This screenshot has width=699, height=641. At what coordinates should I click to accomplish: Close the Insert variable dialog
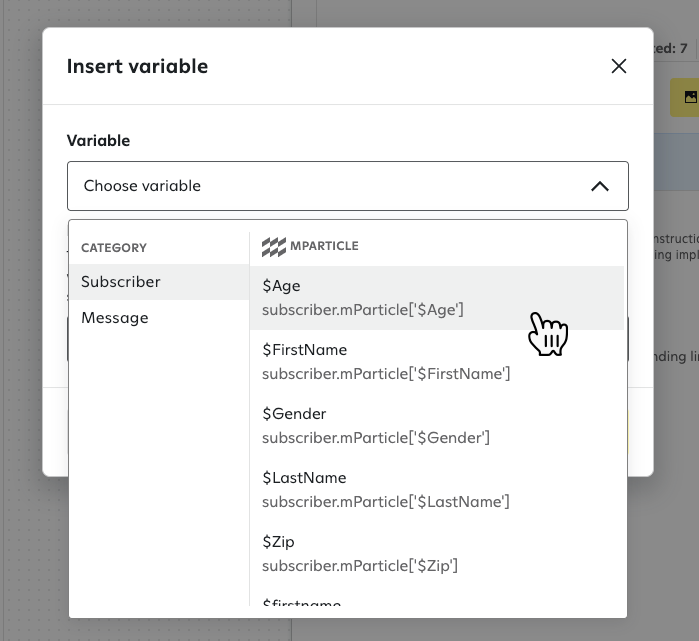[x=618, y=66]
